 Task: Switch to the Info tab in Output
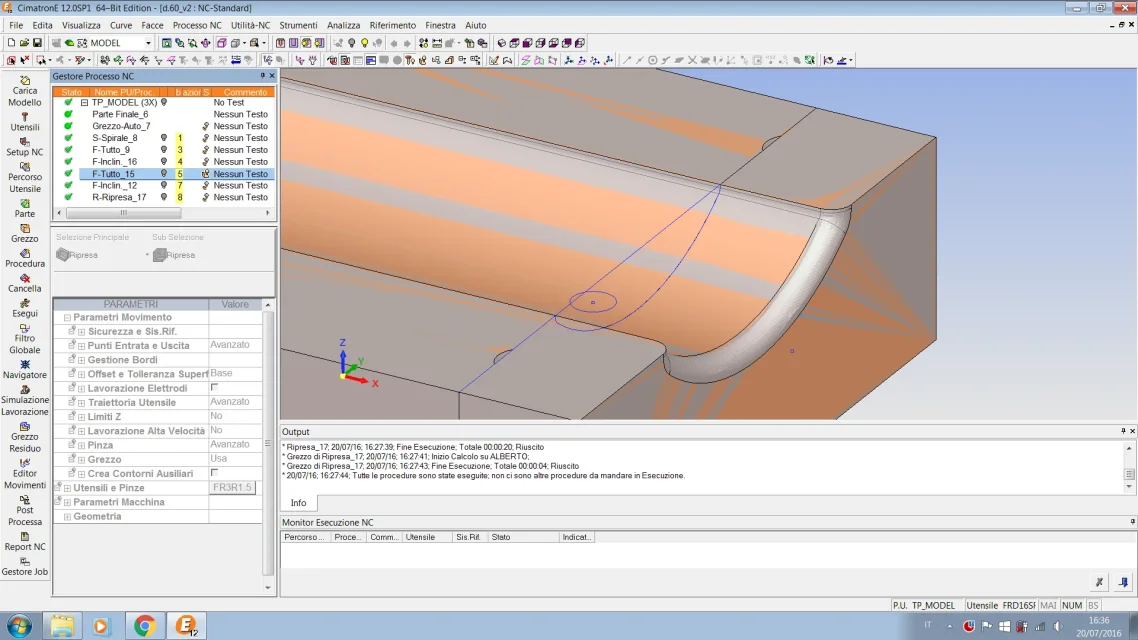[x=298, y=503]
